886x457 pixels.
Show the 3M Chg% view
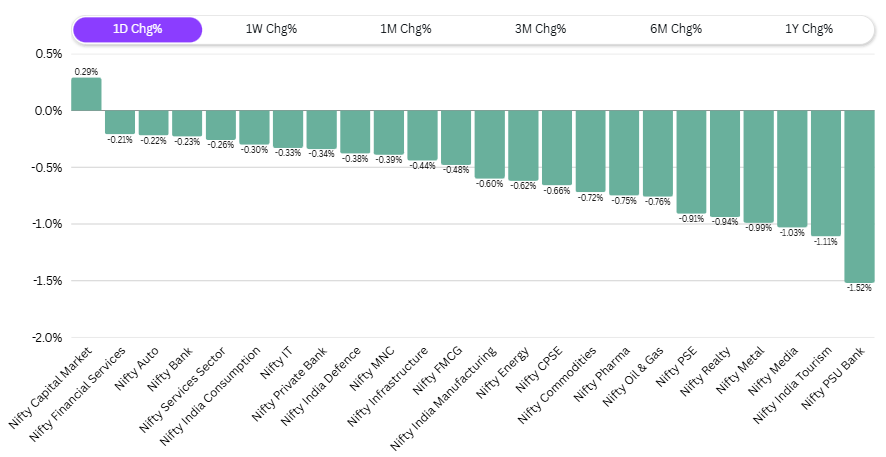(540, 29)
